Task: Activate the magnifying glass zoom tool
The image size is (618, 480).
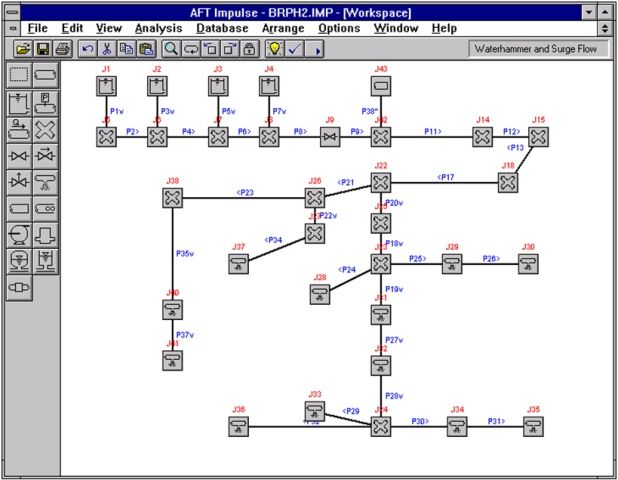Action: point(171,49)
